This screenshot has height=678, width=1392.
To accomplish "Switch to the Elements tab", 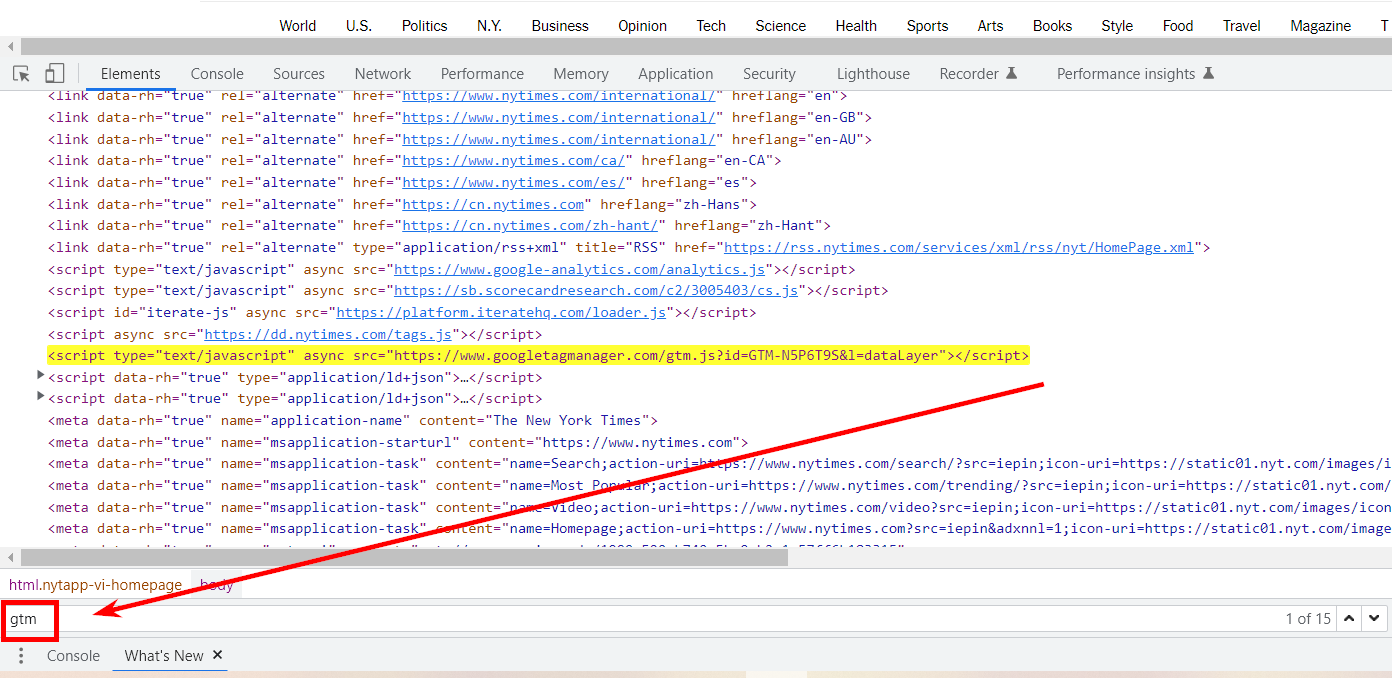I will tap(131, 74).
